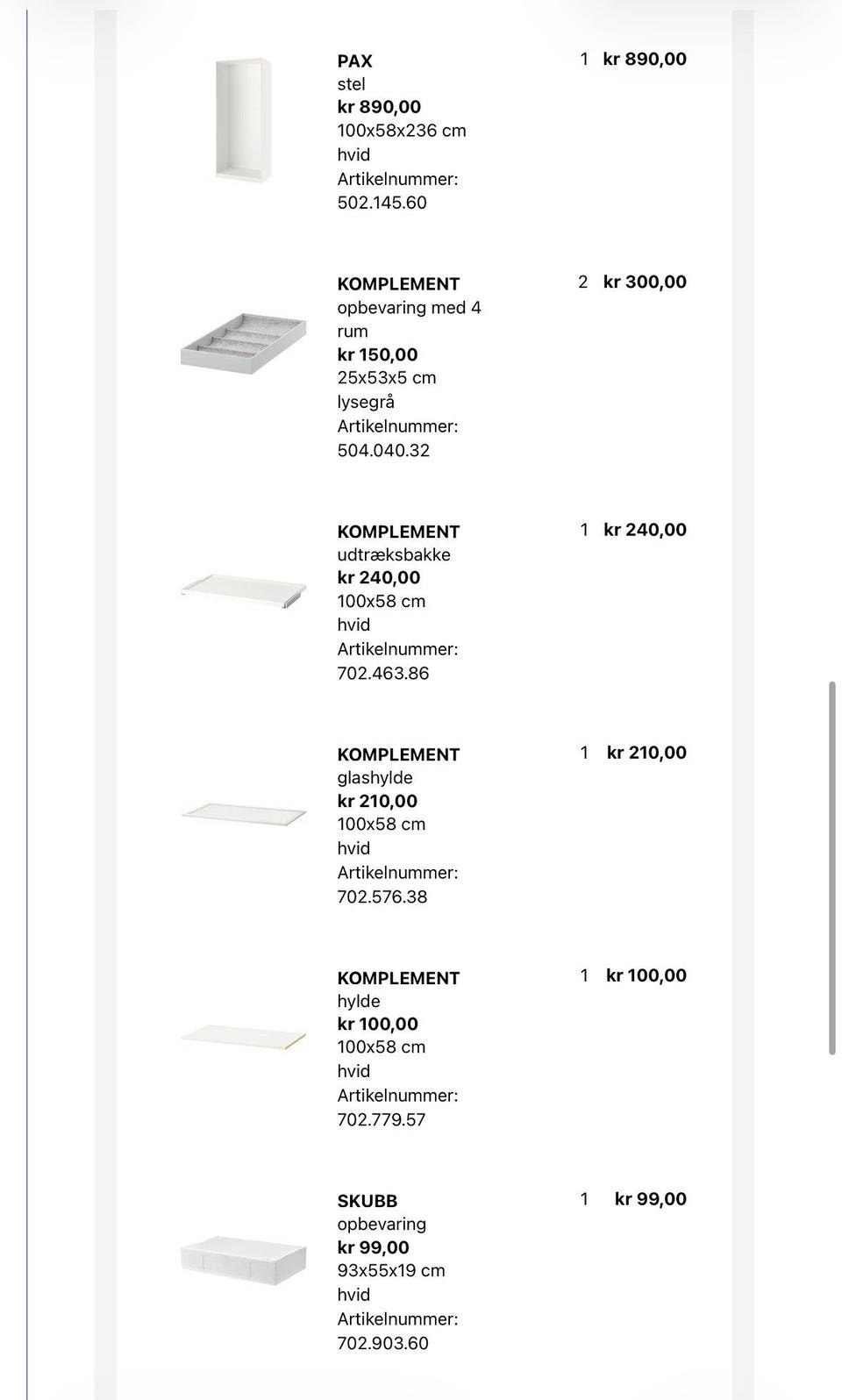Click KOMPLEMENT title above 'opbevaring med 4 rum'
This screenshot has width=842, height=1400.
pos(398,284)
